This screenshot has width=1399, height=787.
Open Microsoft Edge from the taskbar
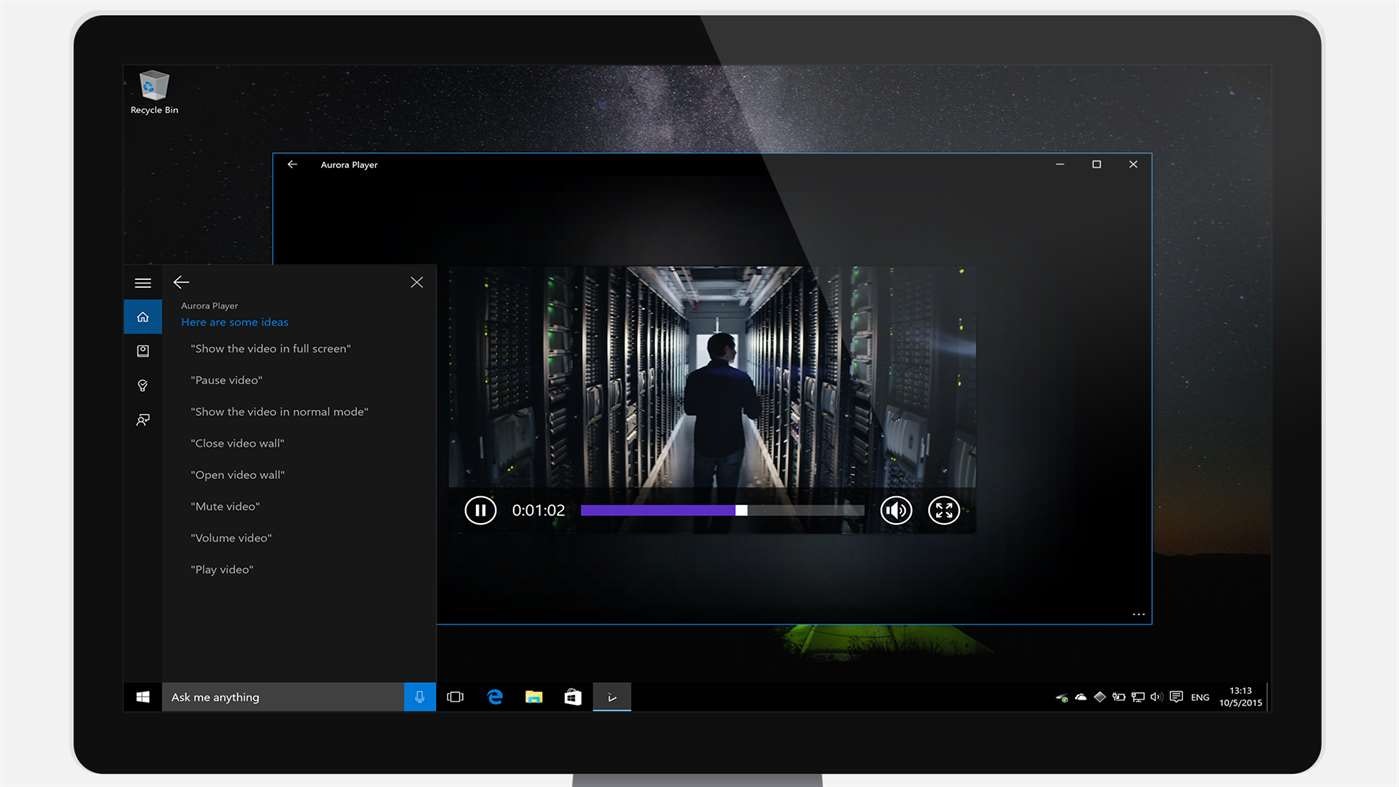[495, 697]
